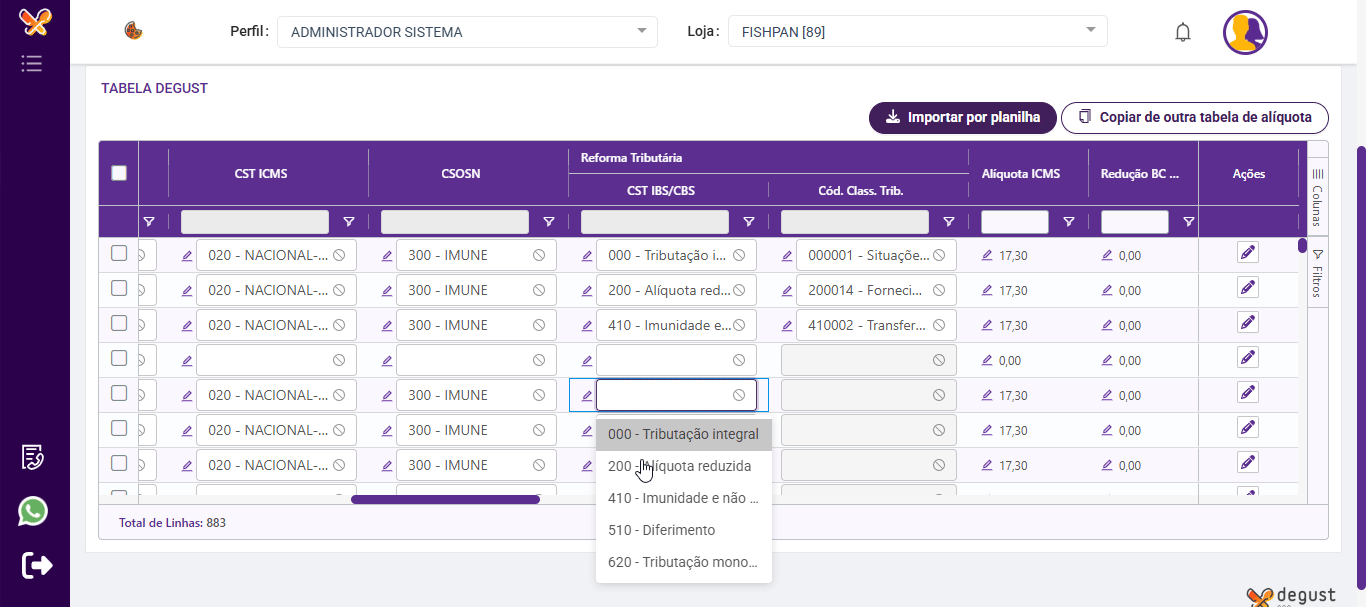Click the edit pencil action in first row
This screenshot has width=1366, height=607.
(x=1247, y=253)
